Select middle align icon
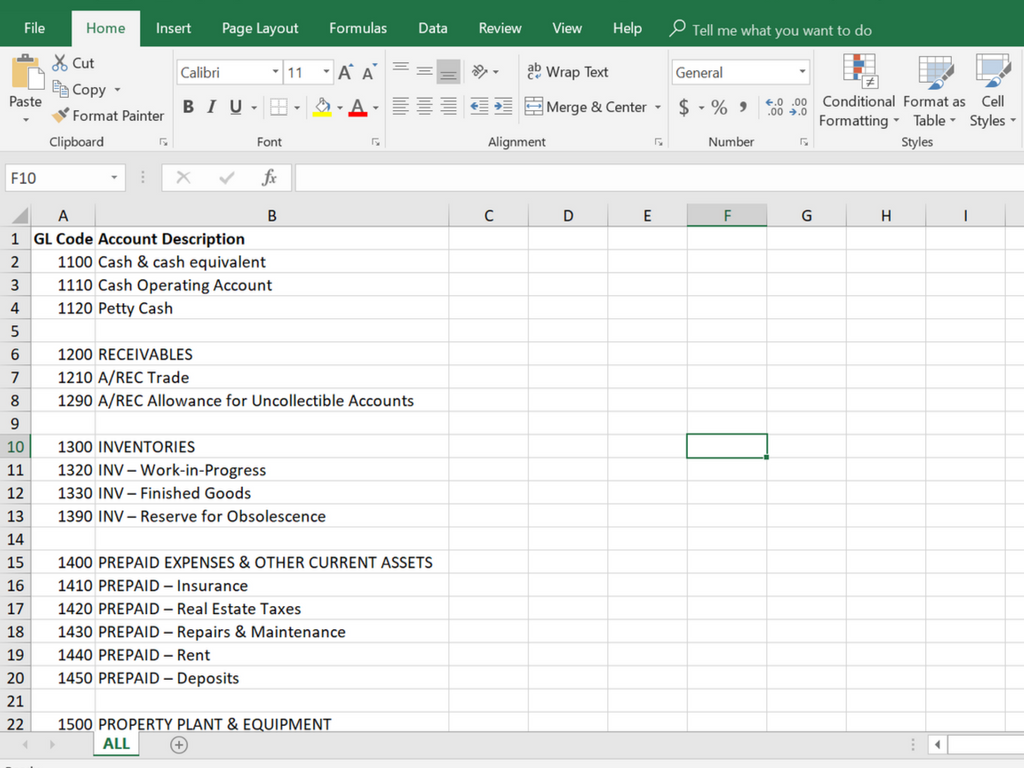 424,71
